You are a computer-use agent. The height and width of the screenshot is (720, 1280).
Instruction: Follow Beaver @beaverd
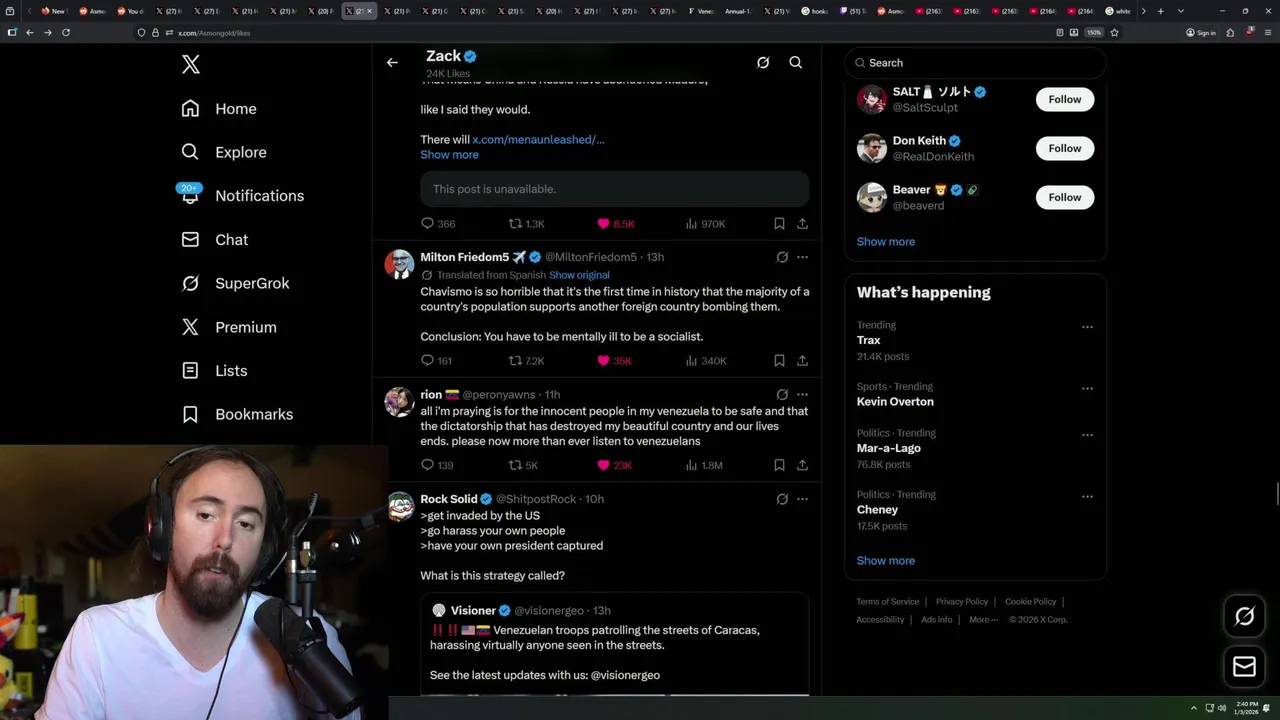click(1065, 197)
